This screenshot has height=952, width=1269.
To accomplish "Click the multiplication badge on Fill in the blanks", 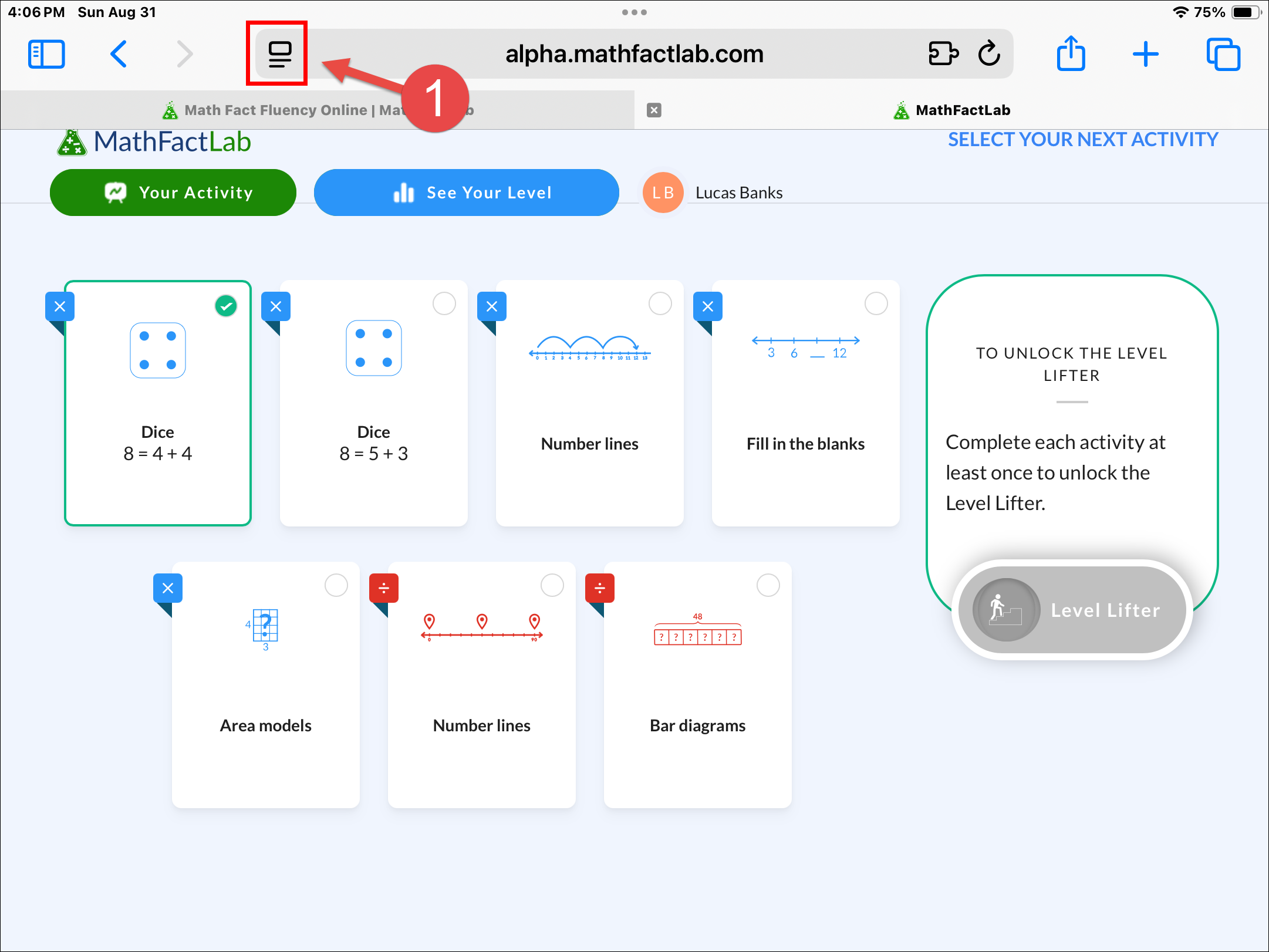I will point(708,306).
